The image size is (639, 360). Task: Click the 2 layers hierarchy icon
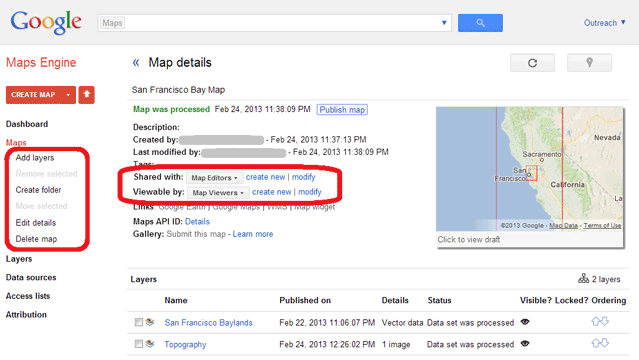[583, 278]
